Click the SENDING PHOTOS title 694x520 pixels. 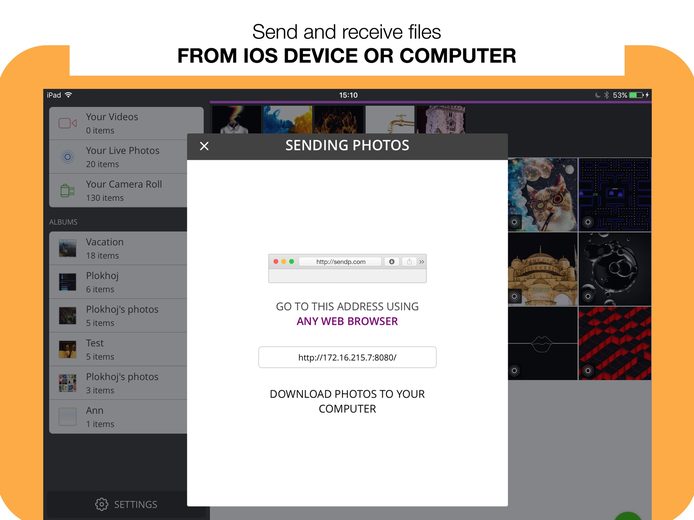[x=347, y=146]
